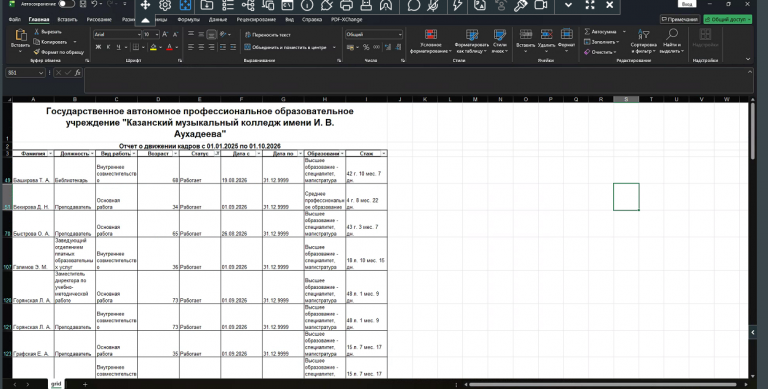Open Условное форматирование menu

431,41
